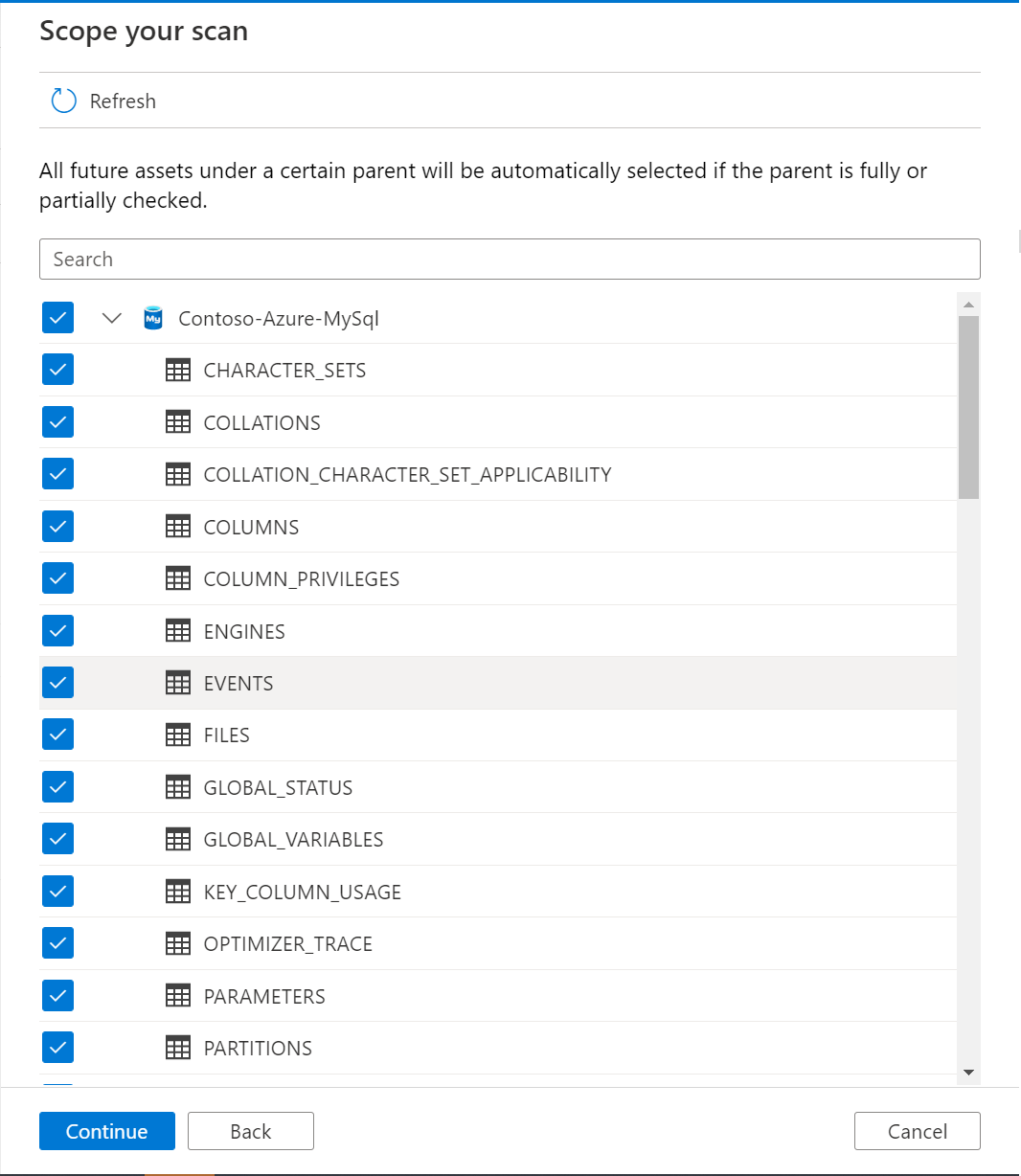Screen dimensions: 1021x1176
Task: Select the FILES table row label
Action: click(x=227, y=735)
